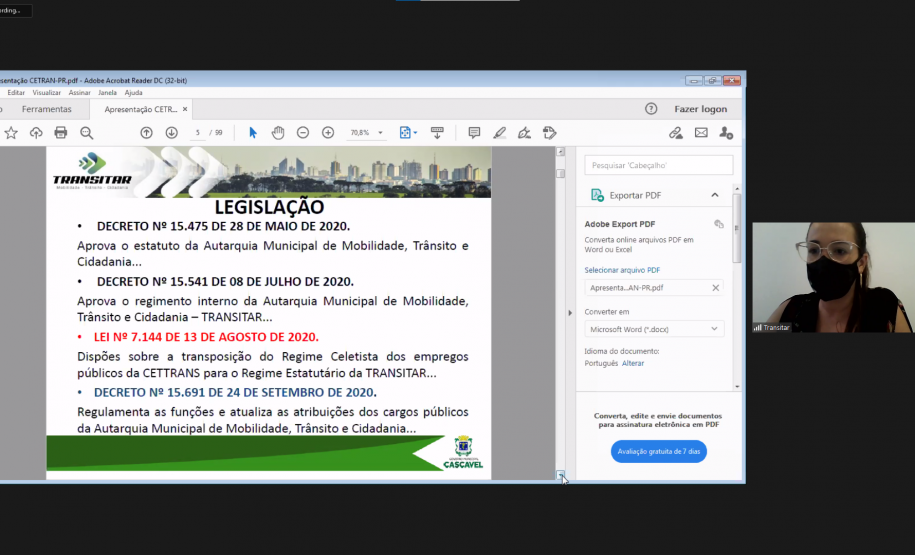Collapse the Exportar PDF panel
Viewport: 915px width, 555px height.
click(715, 195)
